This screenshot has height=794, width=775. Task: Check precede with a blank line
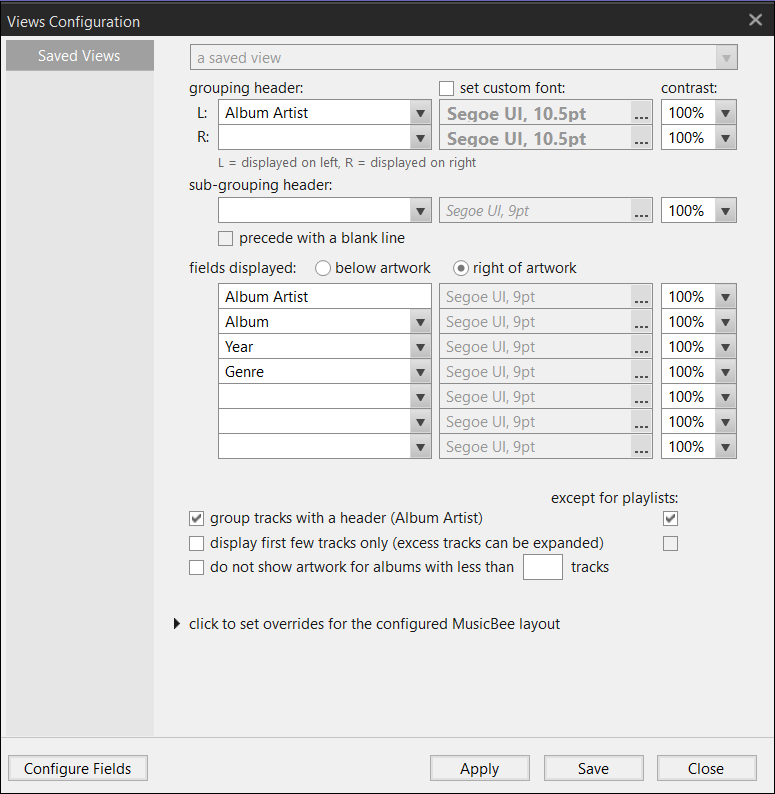click(226, 239)
